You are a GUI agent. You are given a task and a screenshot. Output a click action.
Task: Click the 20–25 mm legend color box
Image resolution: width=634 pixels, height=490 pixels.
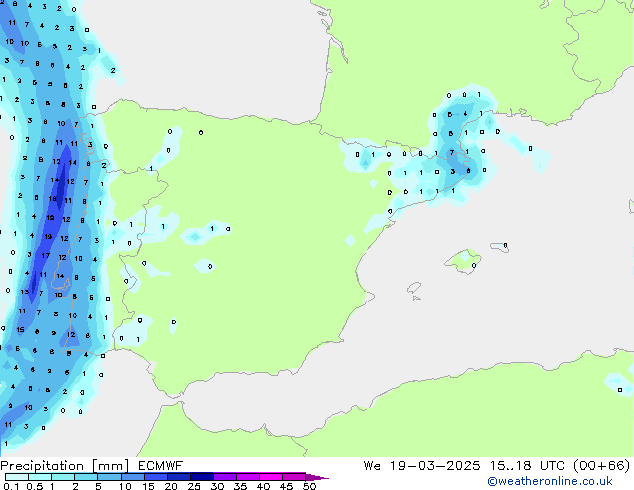coord(178,477)
